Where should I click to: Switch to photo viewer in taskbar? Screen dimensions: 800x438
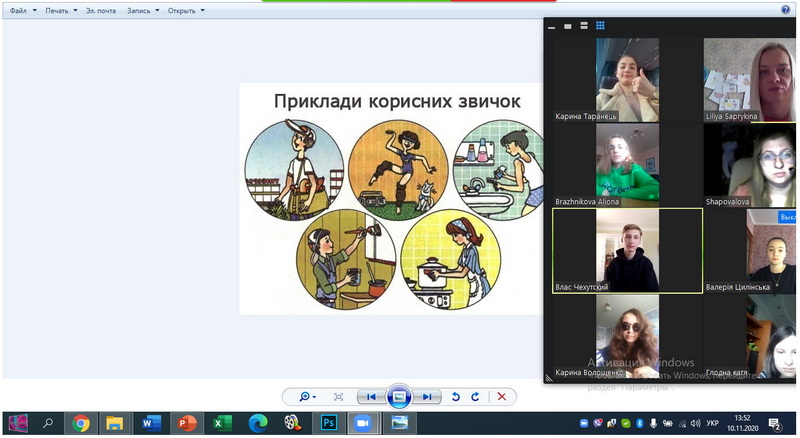click(399, 423)
